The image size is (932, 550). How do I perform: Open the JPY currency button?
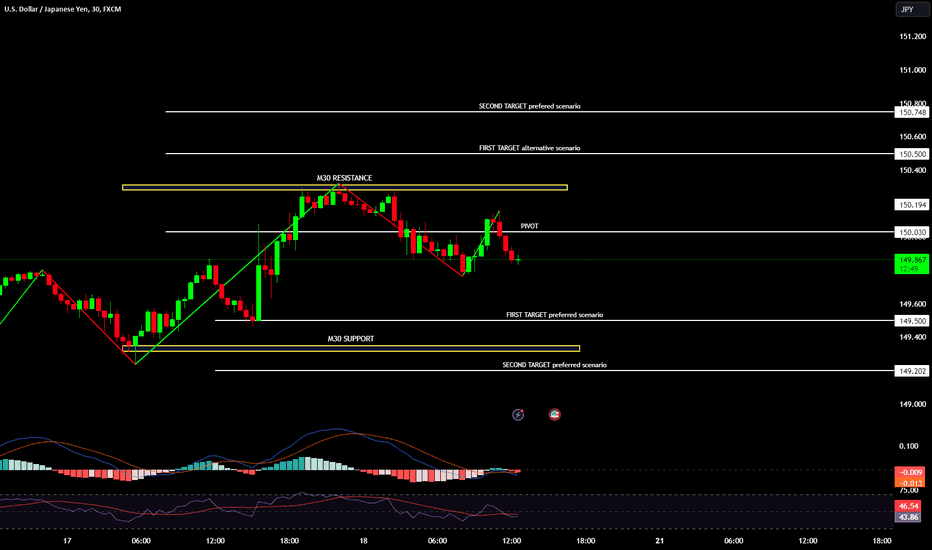[912, 10]
